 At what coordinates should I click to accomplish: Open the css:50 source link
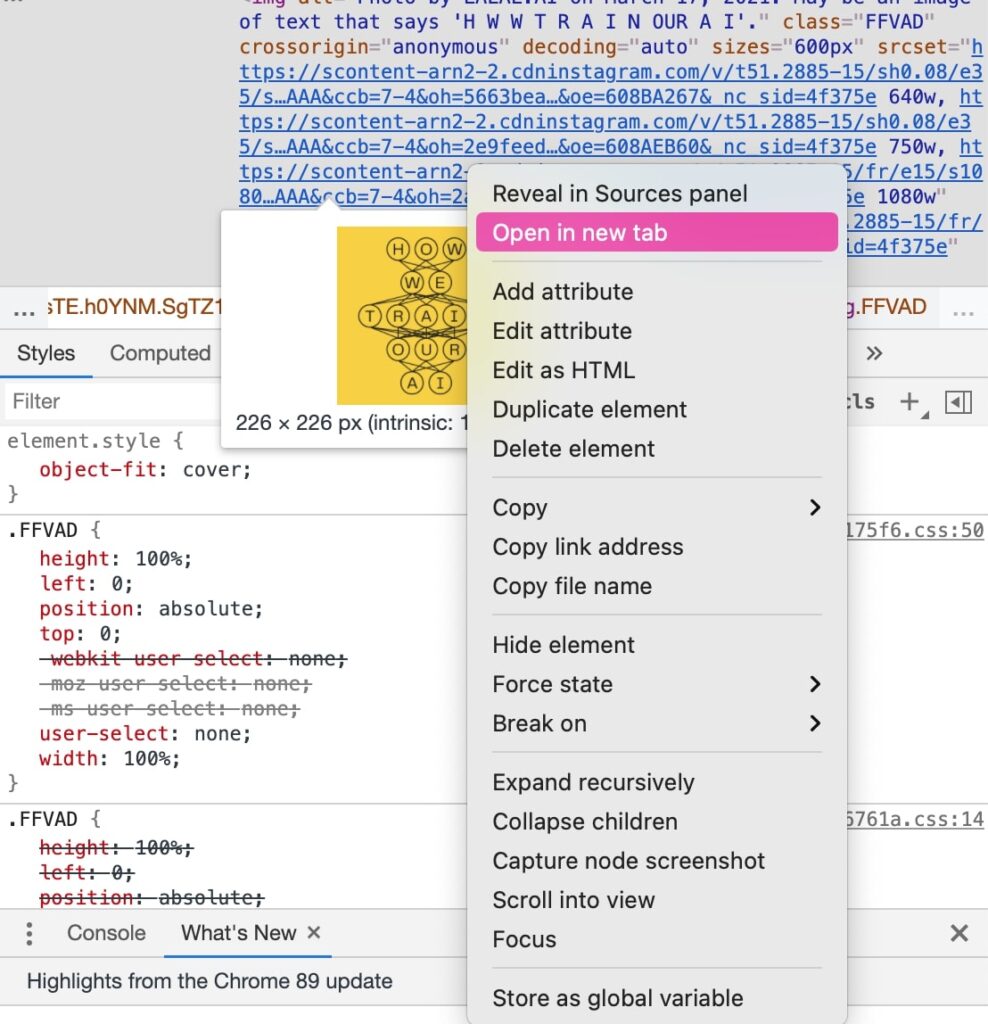pyautogui.click(x=915, y=530)
